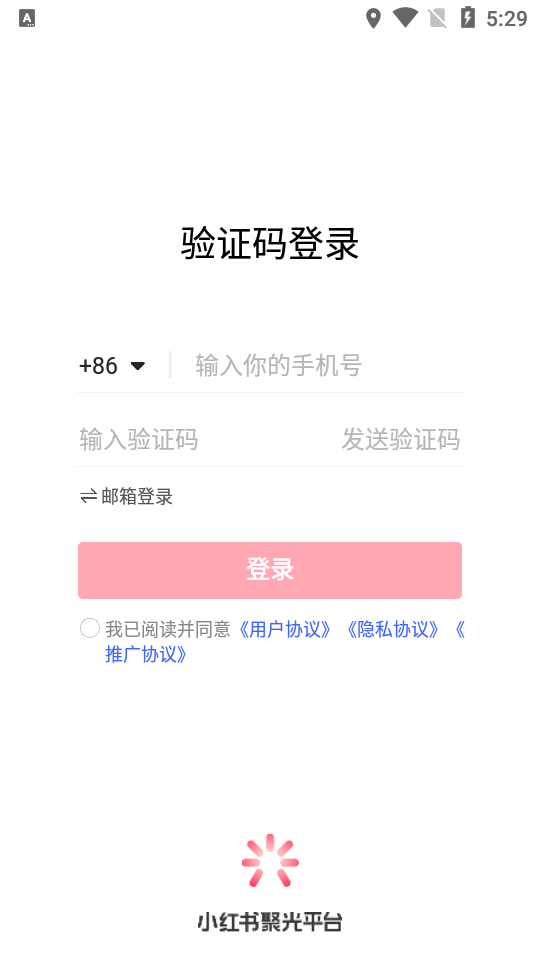This screenshot has width=540, height=960.
Task: Open the 《推广协议》 link
Action: 146,654
